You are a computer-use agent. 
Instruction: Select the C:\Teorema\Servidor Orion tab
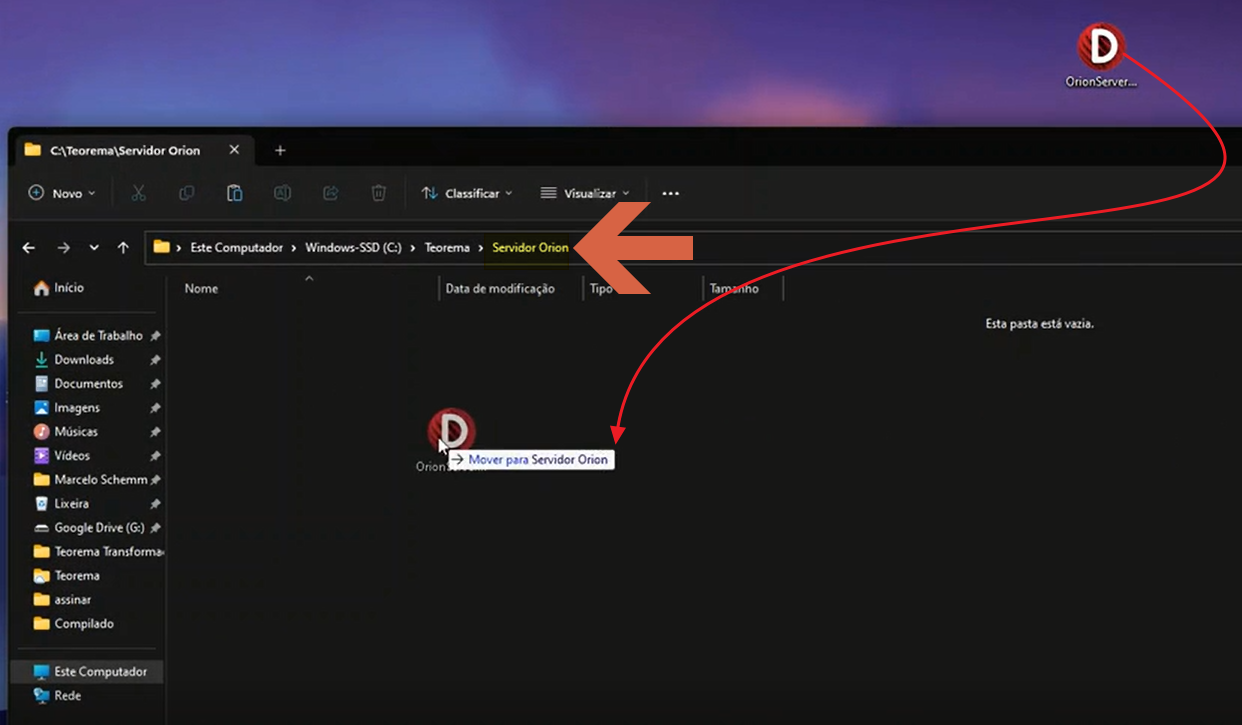[133, 150]
